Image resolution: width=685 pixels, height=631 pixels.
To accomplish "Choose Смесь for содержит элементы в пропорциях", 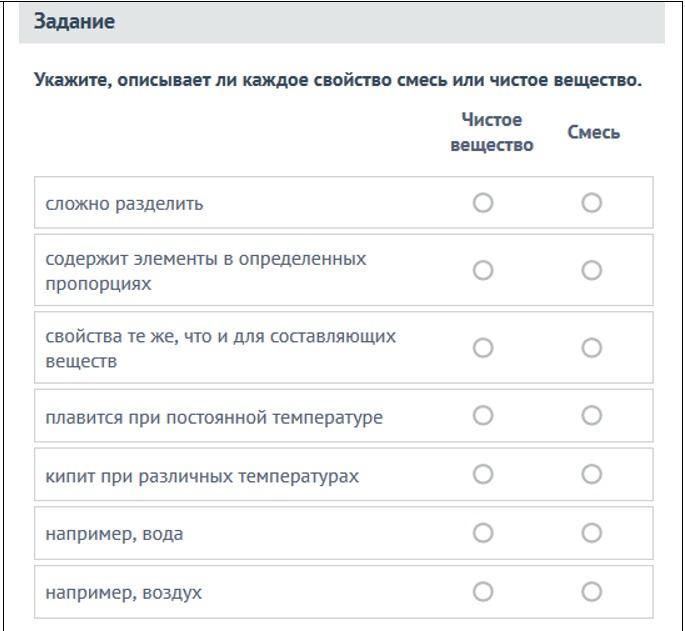I will 592,270.
